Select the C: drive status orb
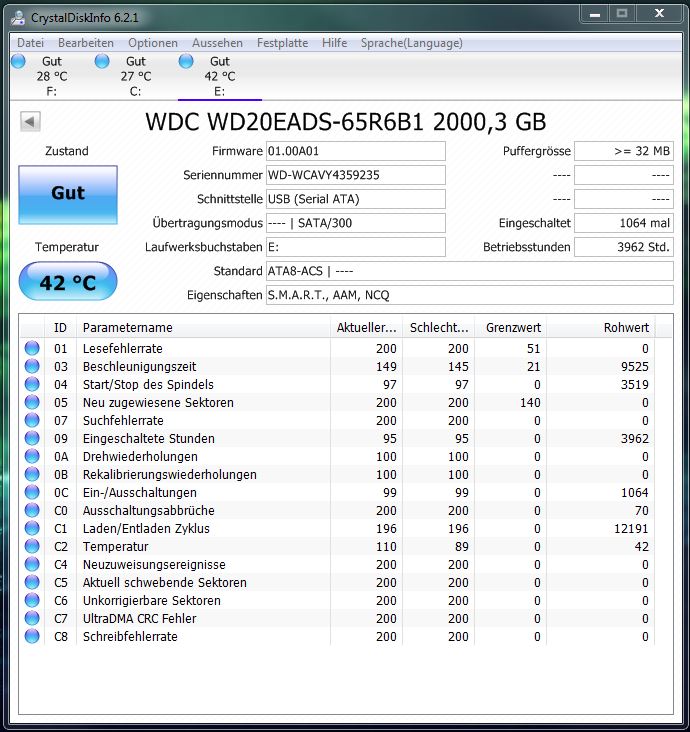This screenshot has height=732, width=690. point(102,61)
